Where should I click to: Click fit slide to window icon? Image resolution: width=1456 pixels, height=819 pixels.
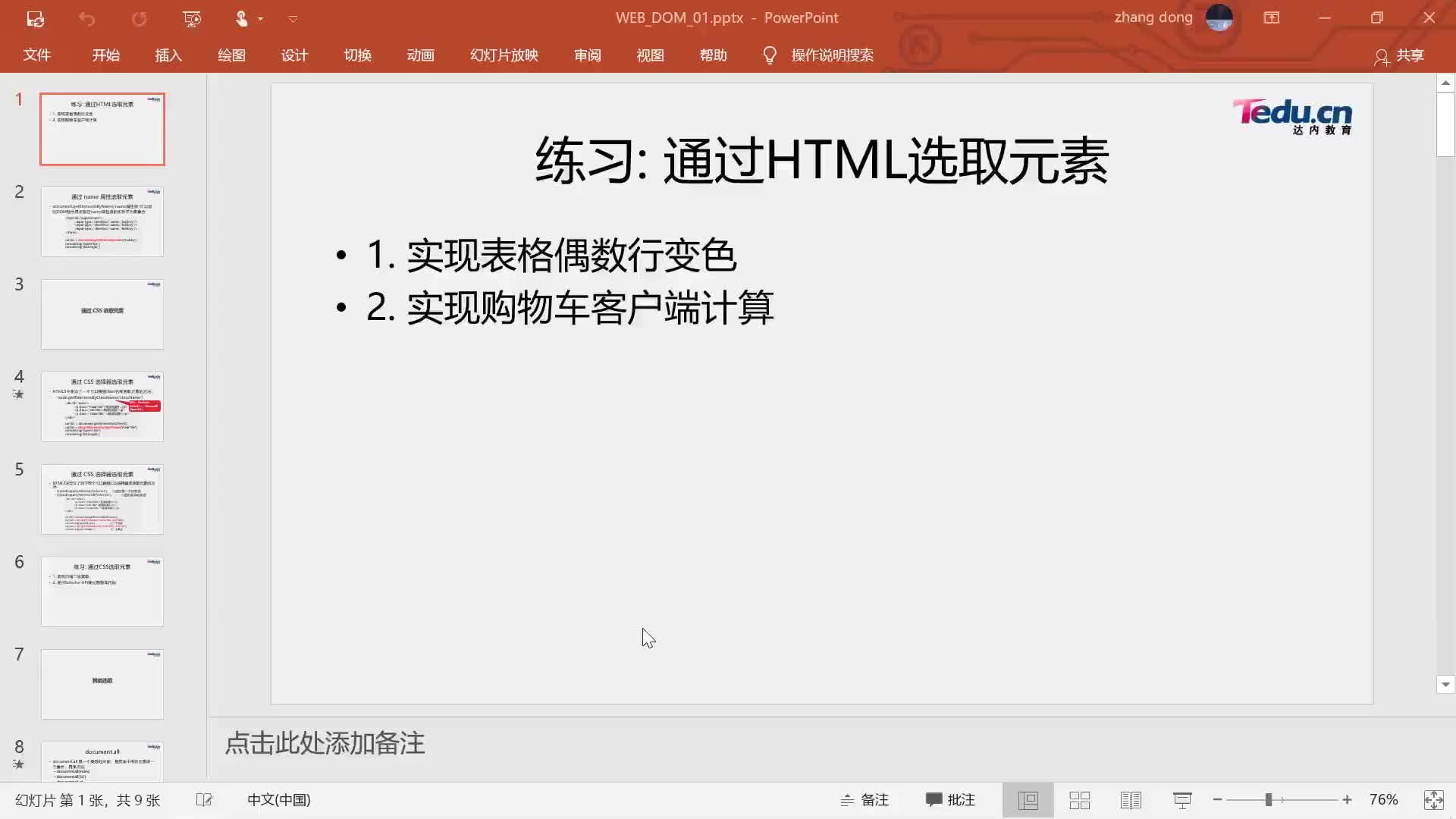pyautogui.click(x=1433, y=800)
